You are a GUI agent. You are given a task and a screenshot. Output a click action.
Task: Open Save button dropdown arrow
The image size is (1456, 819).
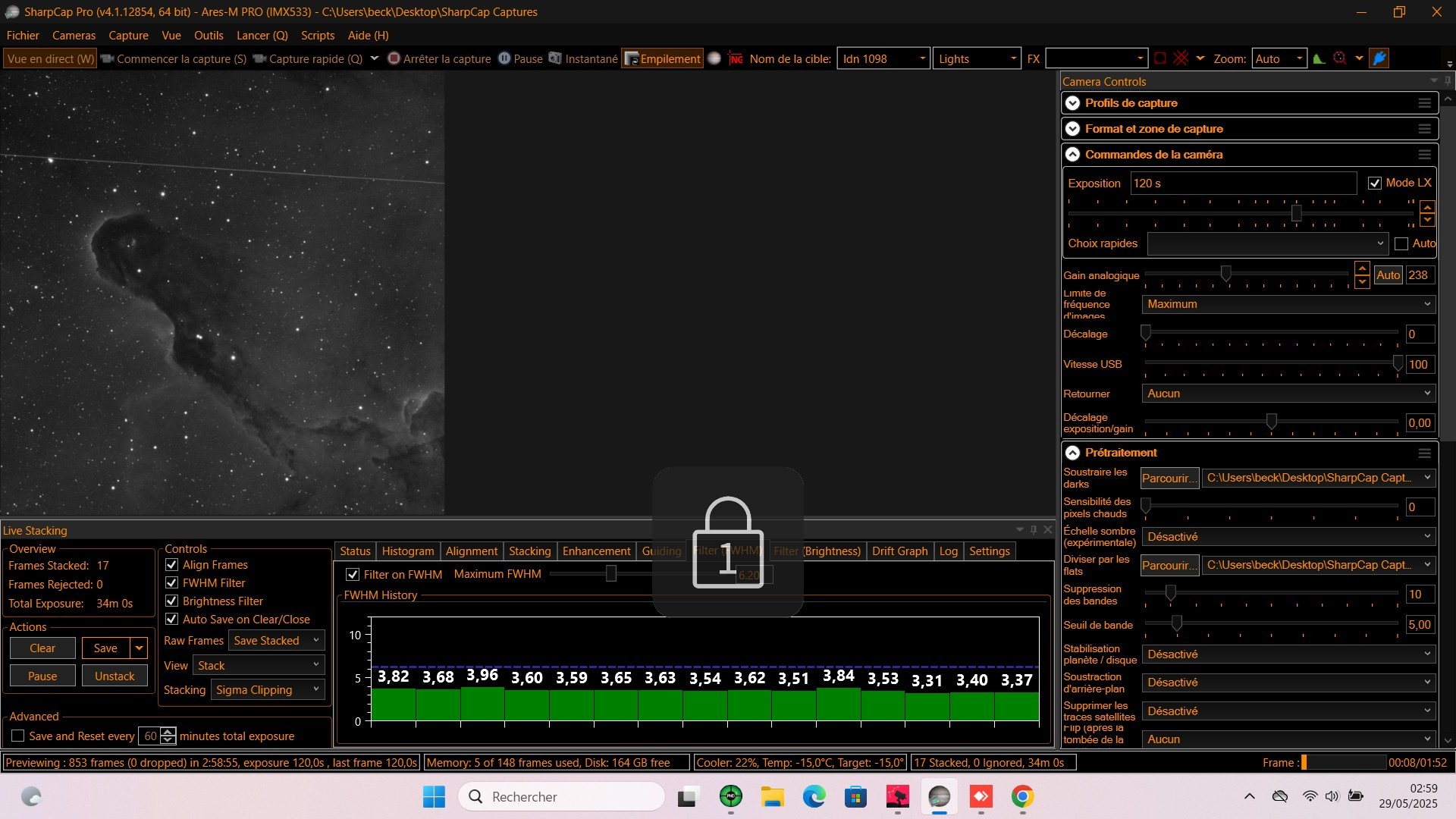pos(139,648)
